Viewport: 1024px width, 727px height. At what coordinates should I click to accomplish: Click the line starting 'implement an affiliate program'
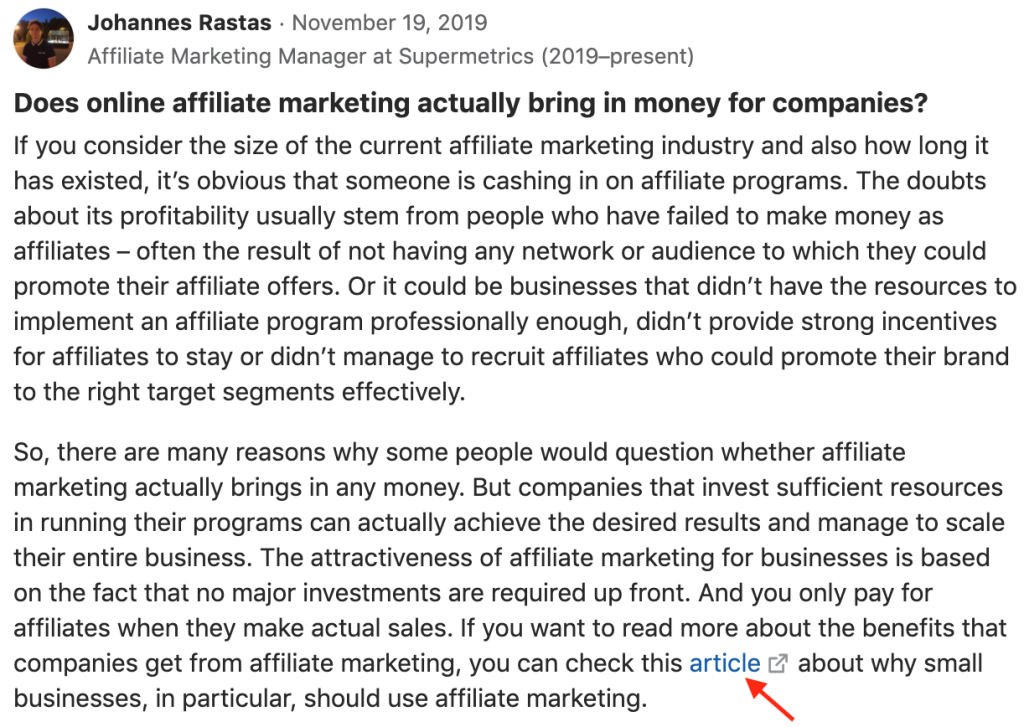(x=505, y=322)
